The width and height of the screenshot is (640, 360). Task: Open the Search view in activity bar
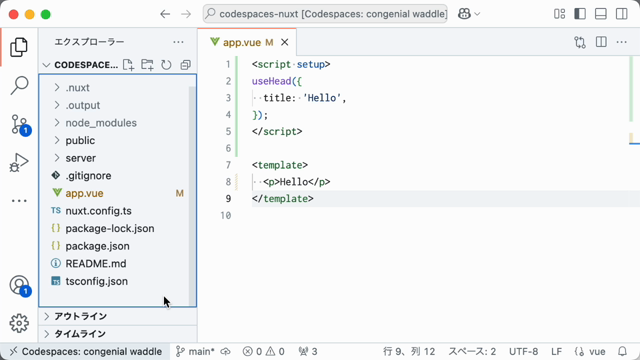(x=19, y=85)
